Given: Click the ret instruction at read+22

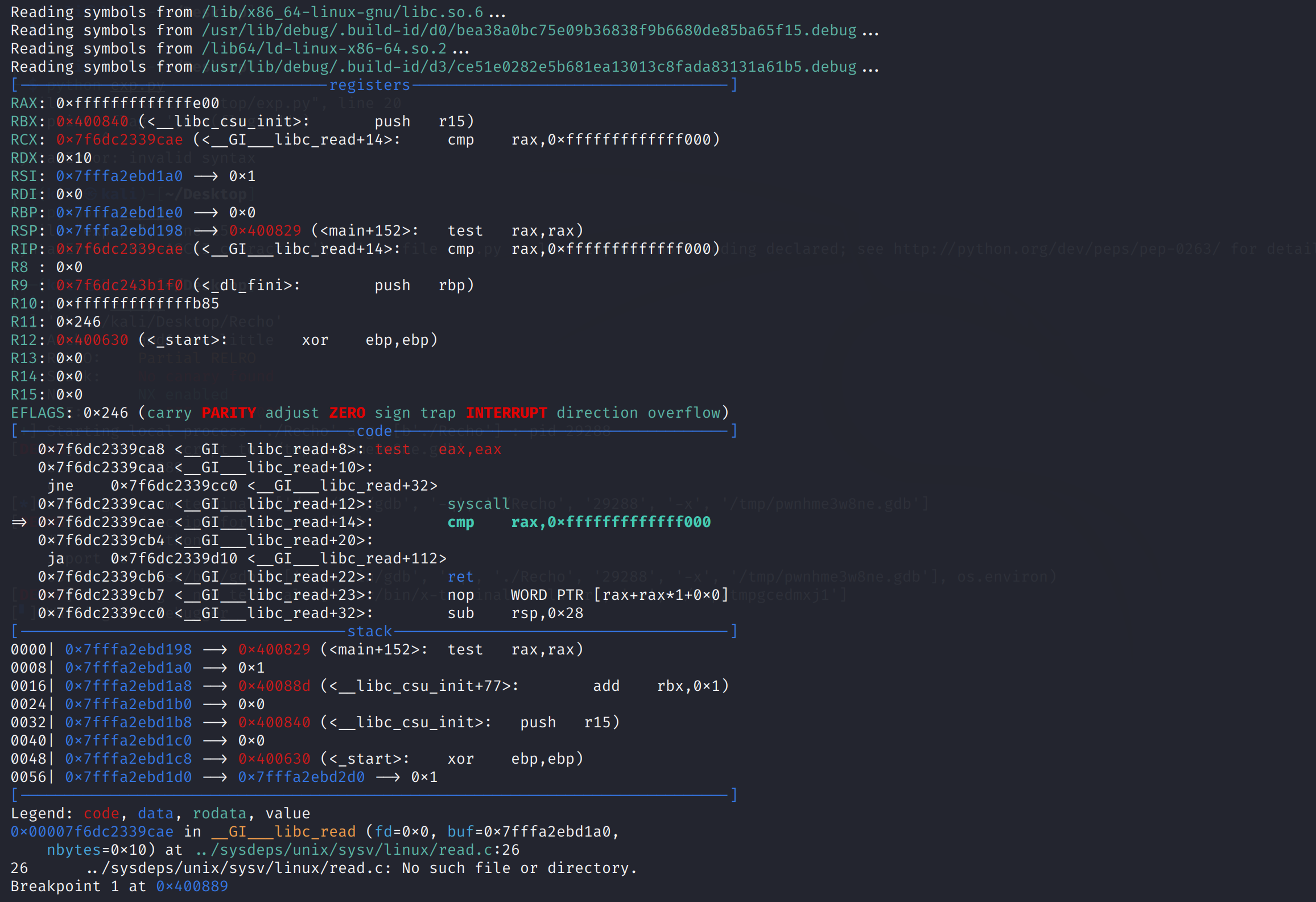Looking at the screenshot, I should (460, 576).
